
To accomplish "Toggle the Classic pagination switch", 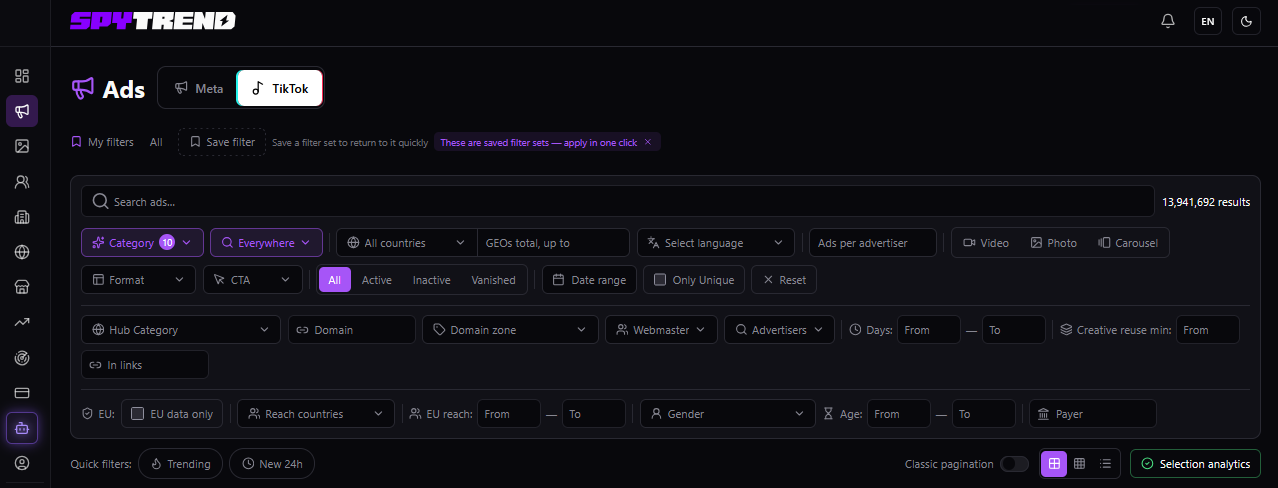I will pyautogui.click(x=1014, y=464).
